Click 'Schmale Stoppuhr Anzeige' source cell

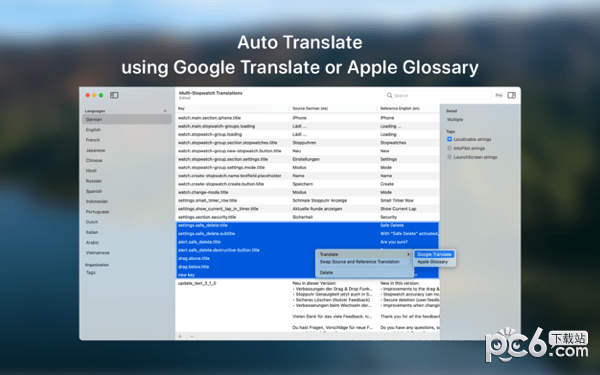tap(320, 201)
